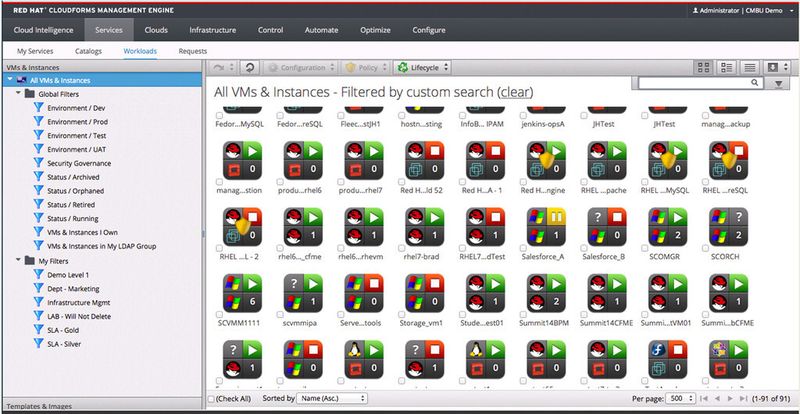This screenshot has height=414, width=800.
Task: Click the search magnifier icon
Action: (x=755, y=83)
